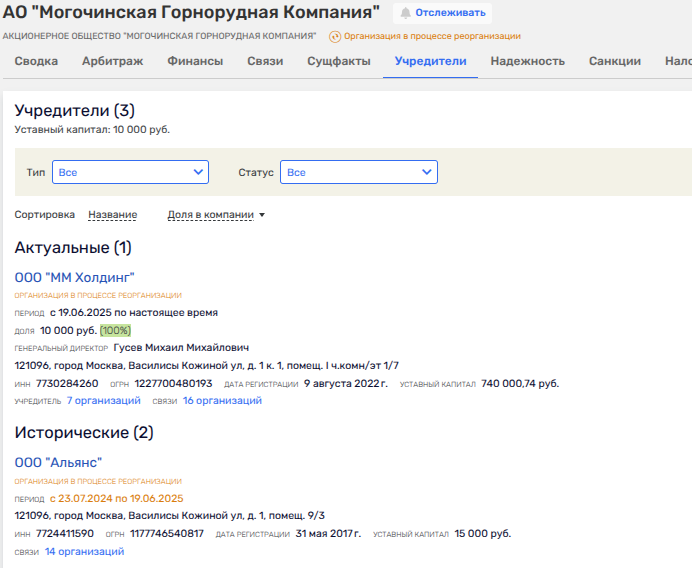Click the 14 организаций connections link
Viewport: 692px width, 568px height.
[84, 550]
